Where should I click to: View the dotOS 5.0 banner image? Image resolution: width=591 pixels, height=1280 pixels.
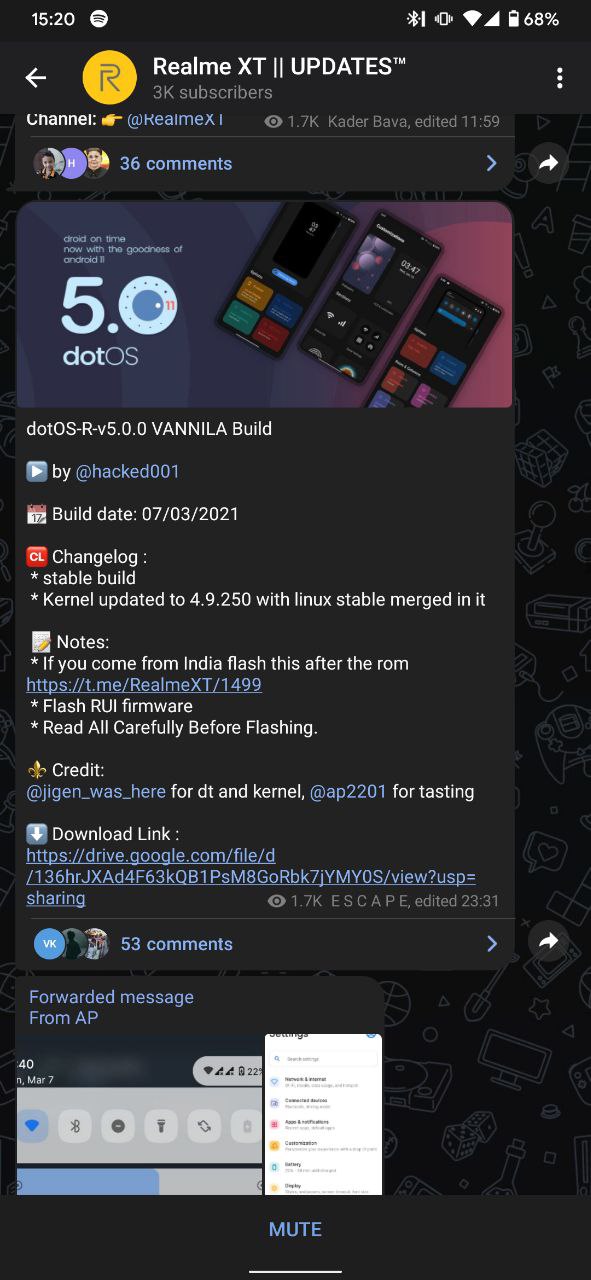tap(265, 304)
